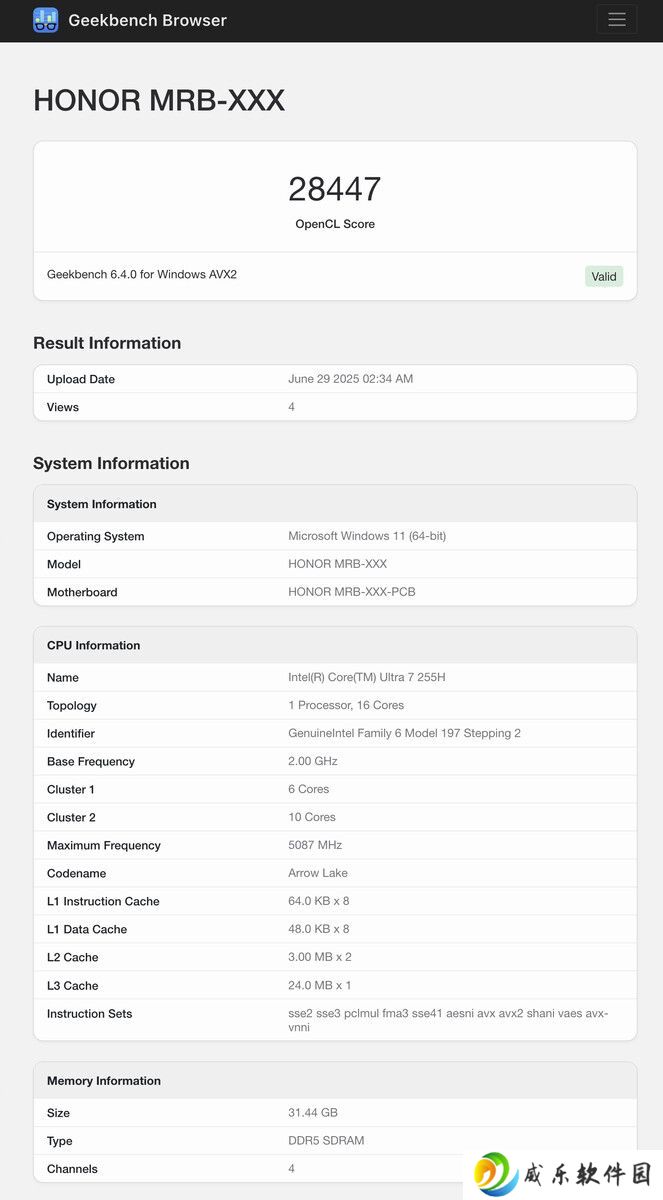The image size is (663, 1200).
Task: Click the Valid status badge
Action: (604, 276)
